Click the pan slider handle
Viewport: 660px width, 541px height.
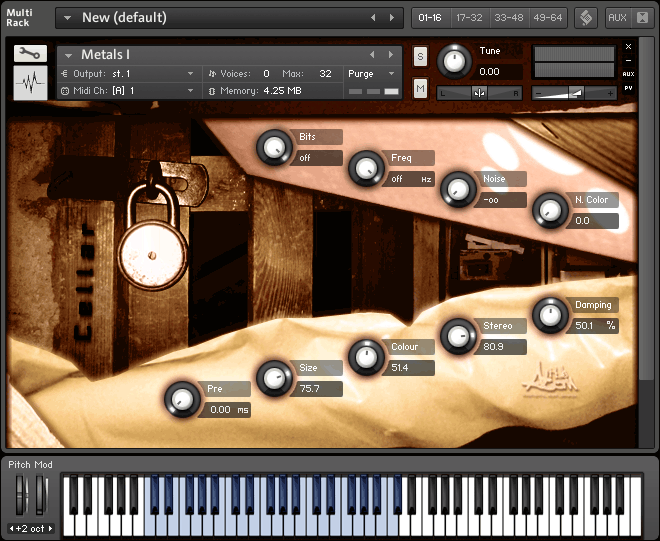click(479, 93)
